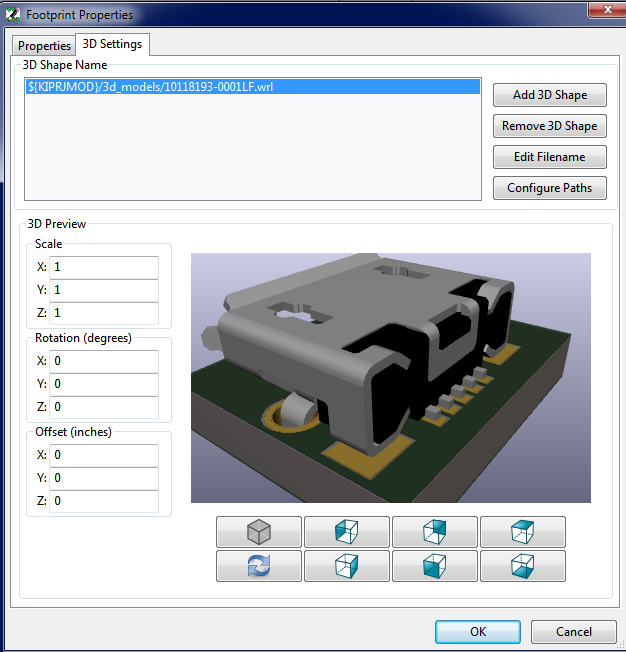Click Remove 3D Shape button
This screenshot has height=652, width=626.
click(549, 126)
